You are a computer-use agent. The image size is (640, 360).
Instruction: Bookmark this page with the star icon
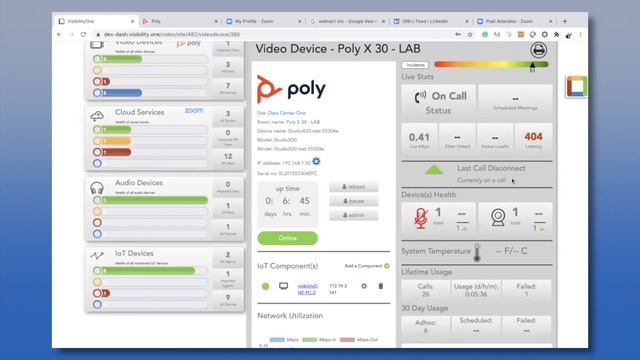tap(470, 35)
